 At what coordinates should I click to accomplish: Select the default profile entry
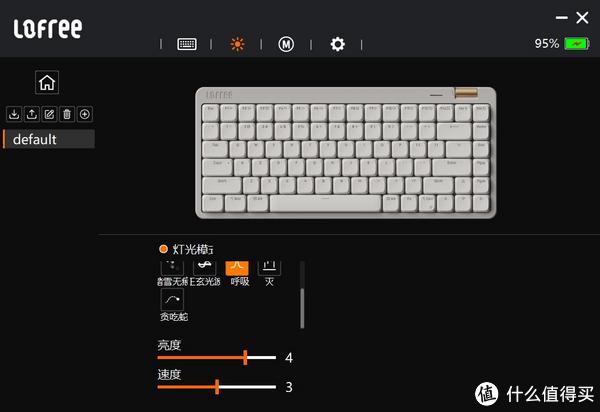click(x=49, y=139)
